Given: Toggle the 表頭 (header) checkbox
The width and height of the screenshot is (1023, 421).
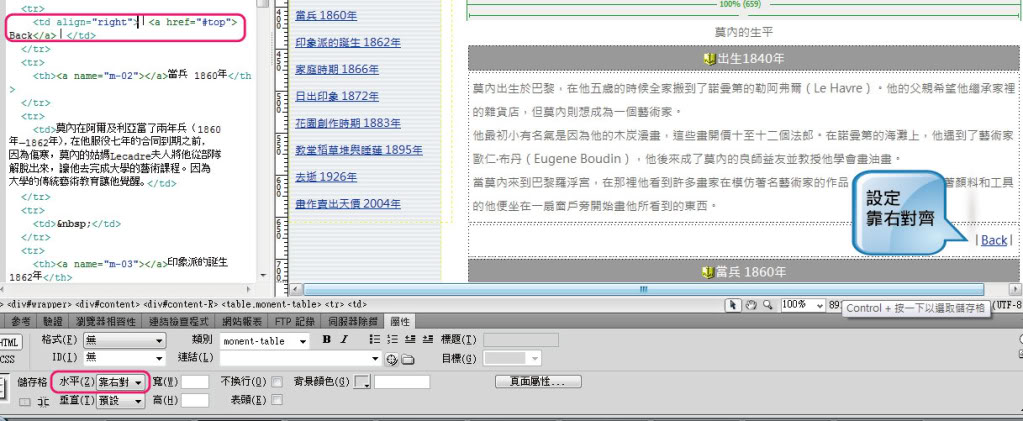Looking at the screenshot, I should (277, 400).
